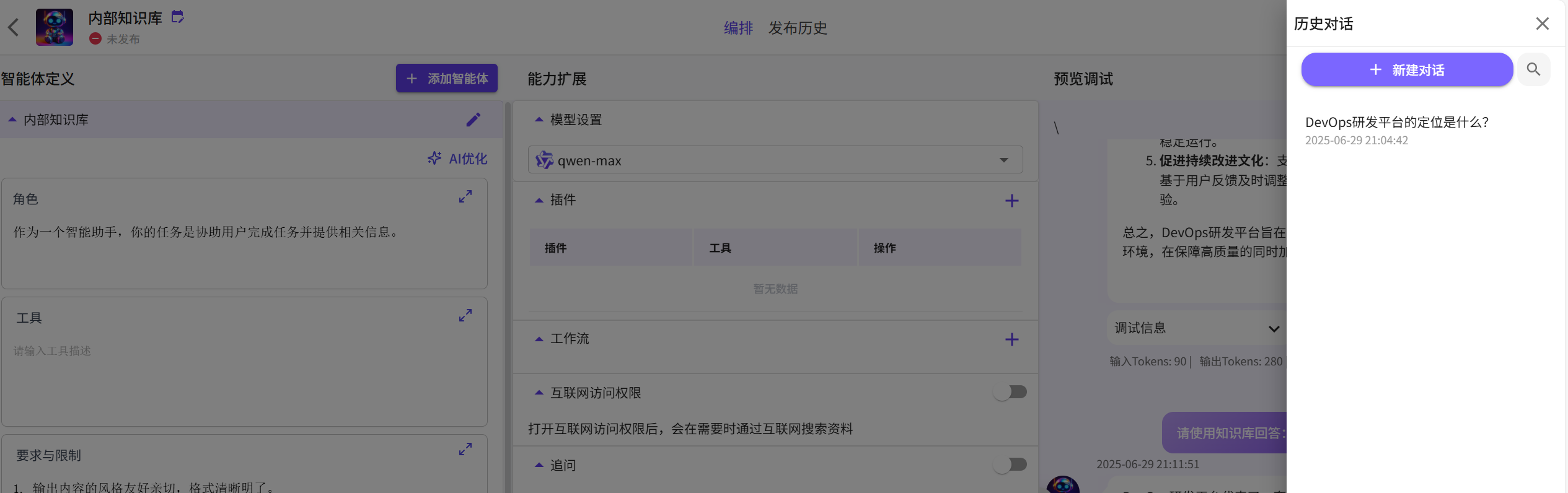Collapse the 插件 section

pyautogui.click(x=539, y=200)
